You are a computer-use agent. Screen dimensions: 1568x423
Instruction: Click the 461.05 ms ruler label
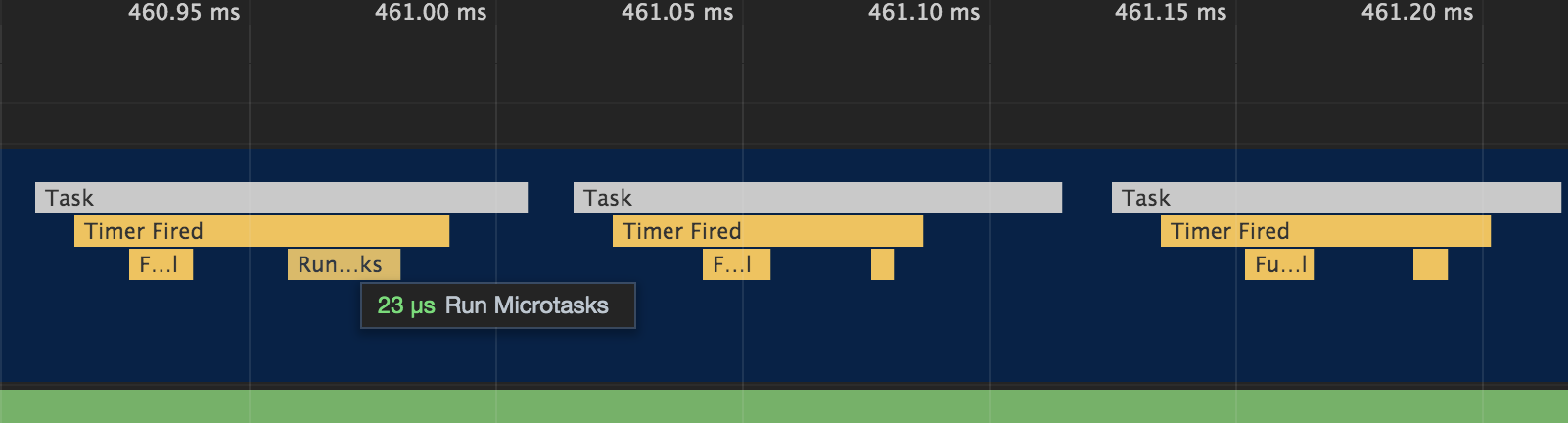[x=677, y=13]
